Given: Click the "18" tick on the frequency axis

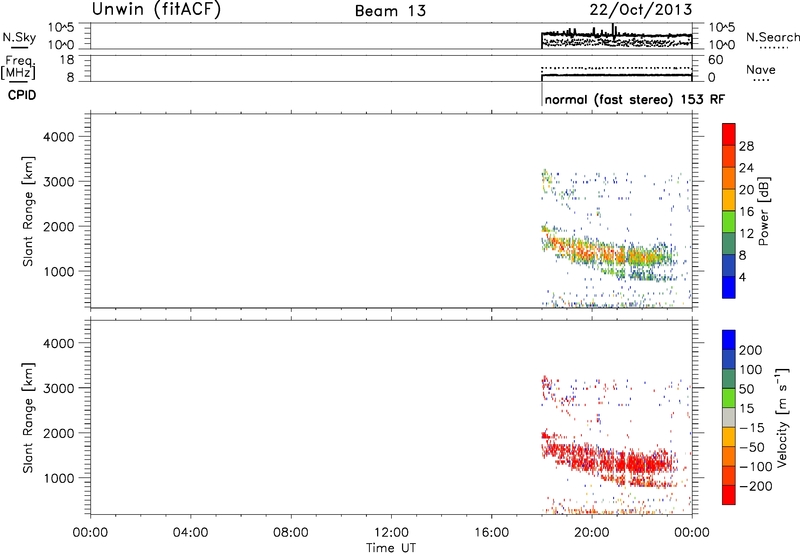Looking at the screenshot, I should 67,60.
